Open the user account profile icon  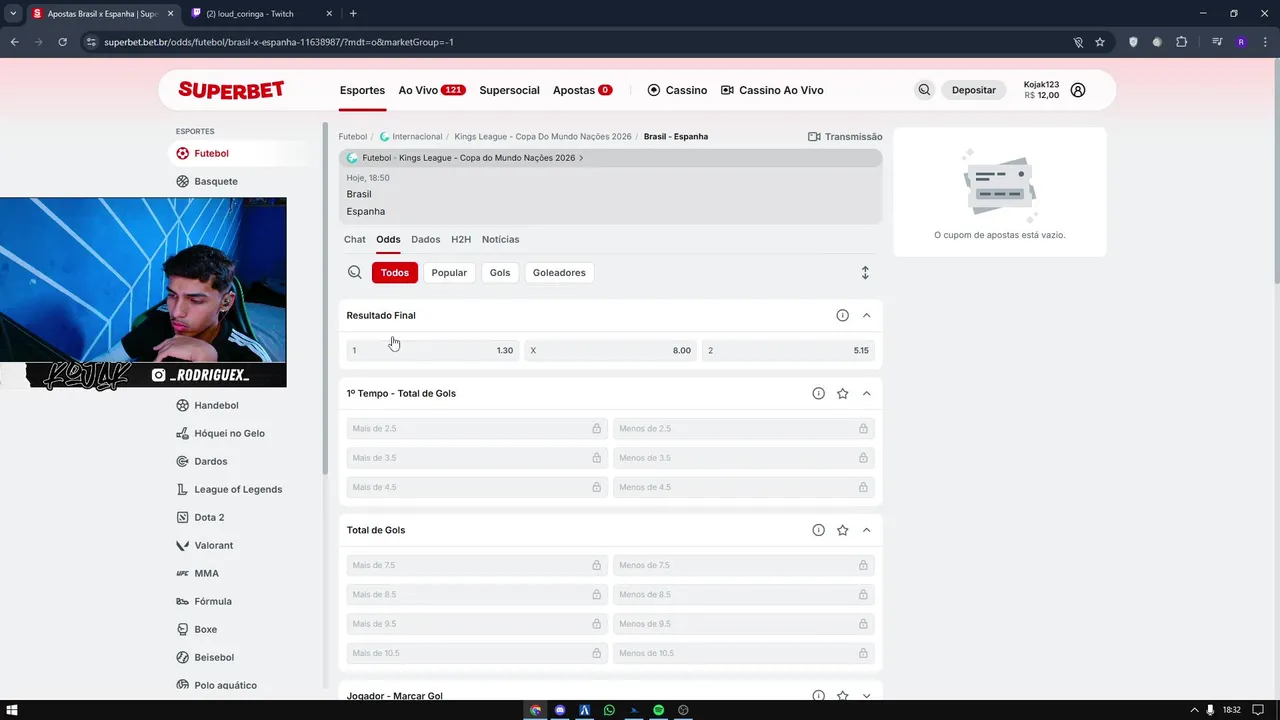1078,90
